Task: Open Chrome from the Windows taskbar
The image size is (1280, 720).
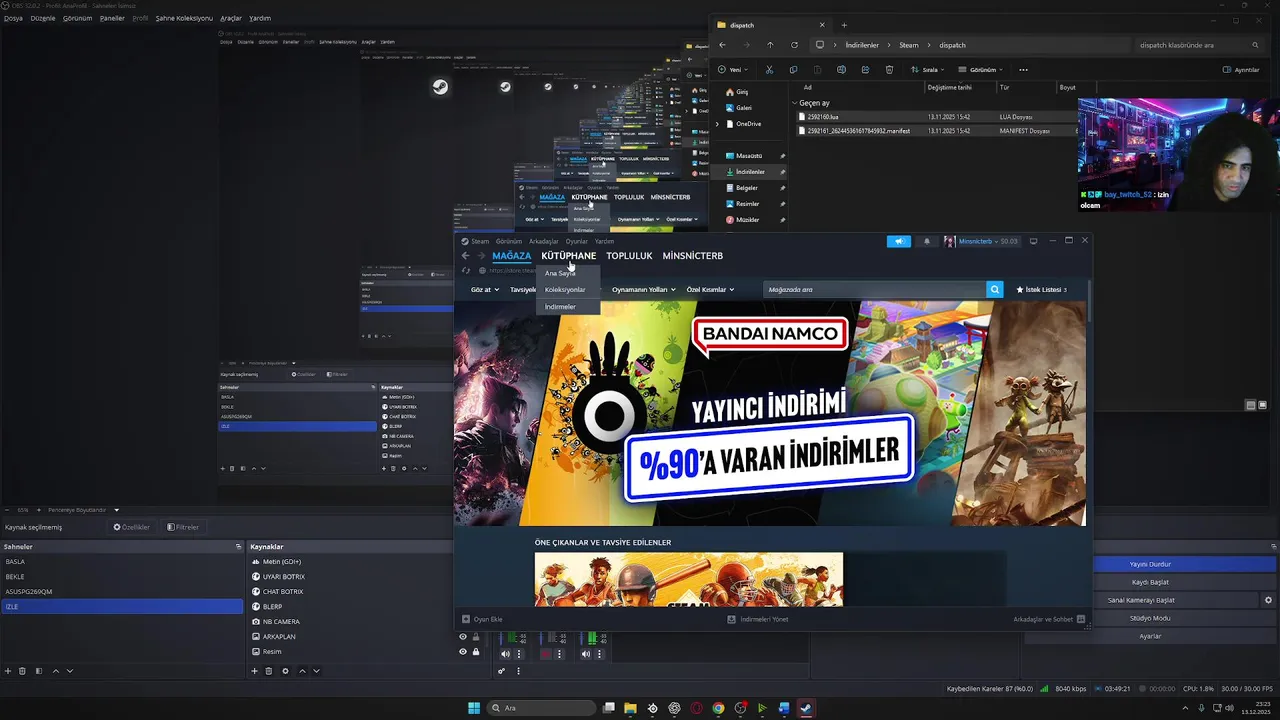Action: click(x=718, y=708)
